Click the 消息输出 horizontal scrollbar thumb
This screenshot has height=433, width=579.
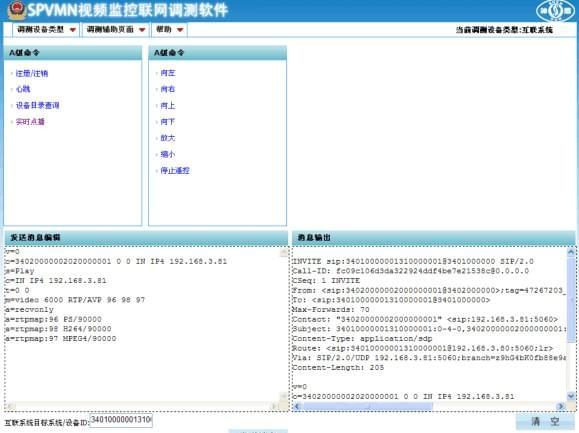[x=368, y=406]
